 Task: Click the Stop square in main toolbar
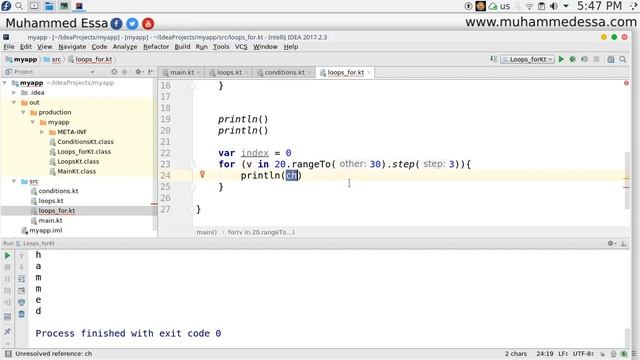coord(596,59)
